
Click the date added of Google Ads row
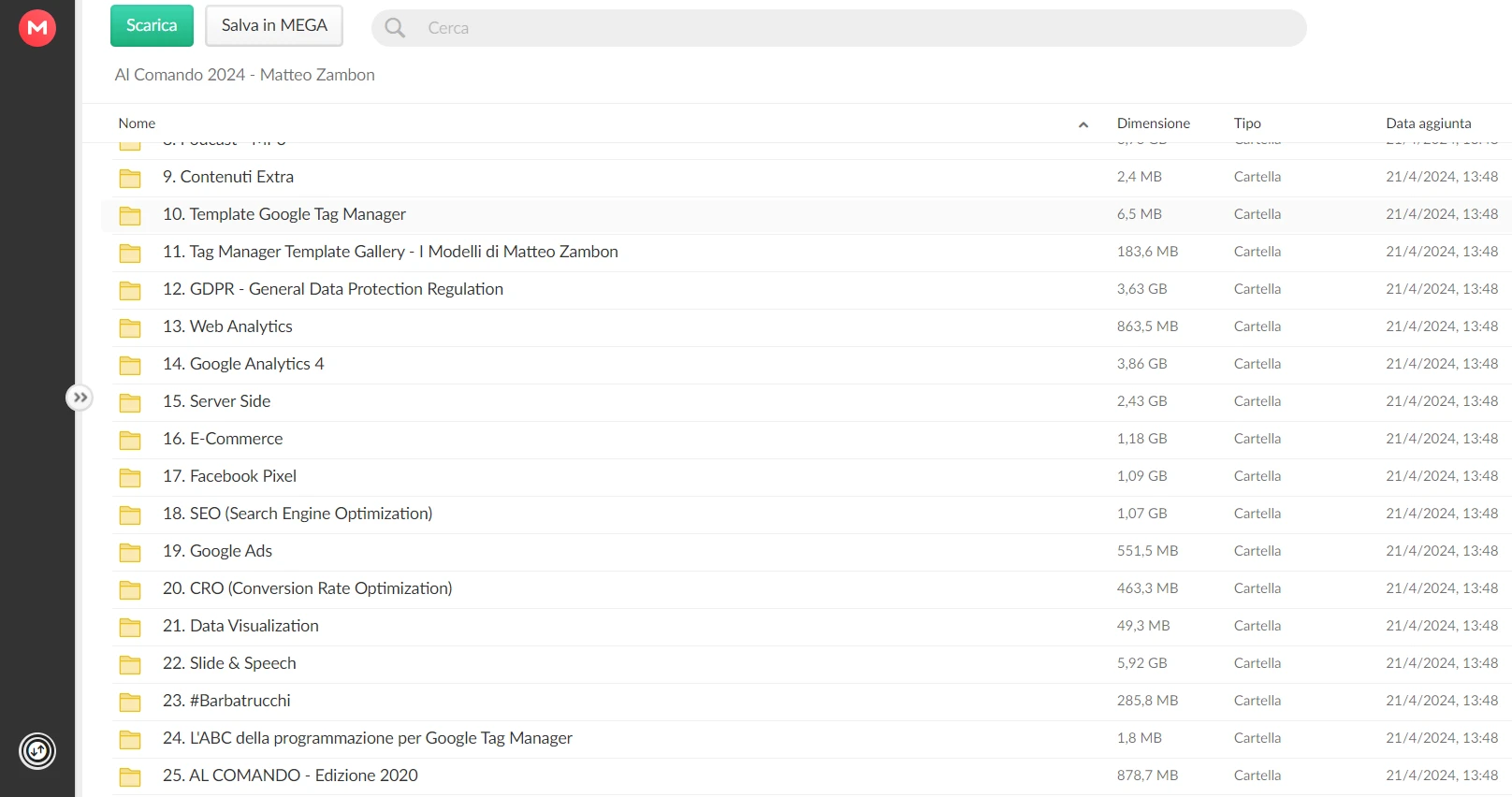click(1442, 551)
